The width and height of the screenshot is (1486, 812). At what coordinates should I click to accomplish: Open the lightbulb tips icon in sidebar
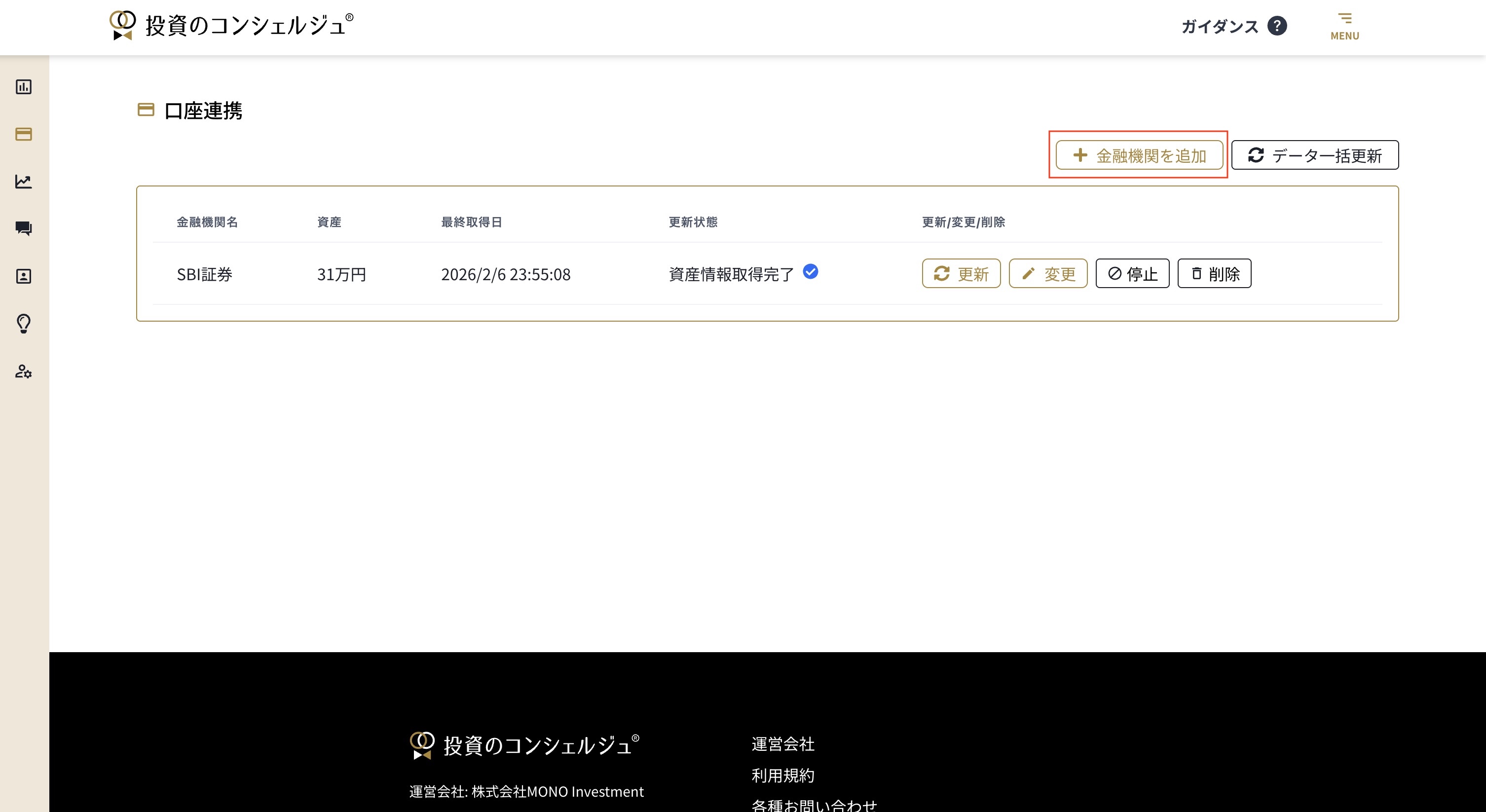point(24,324)
